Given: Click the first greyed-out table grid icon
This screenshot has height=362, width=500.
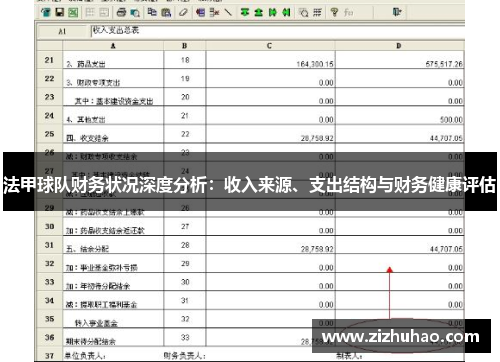Looking at the screenshot, I should [x=90, y=13].
